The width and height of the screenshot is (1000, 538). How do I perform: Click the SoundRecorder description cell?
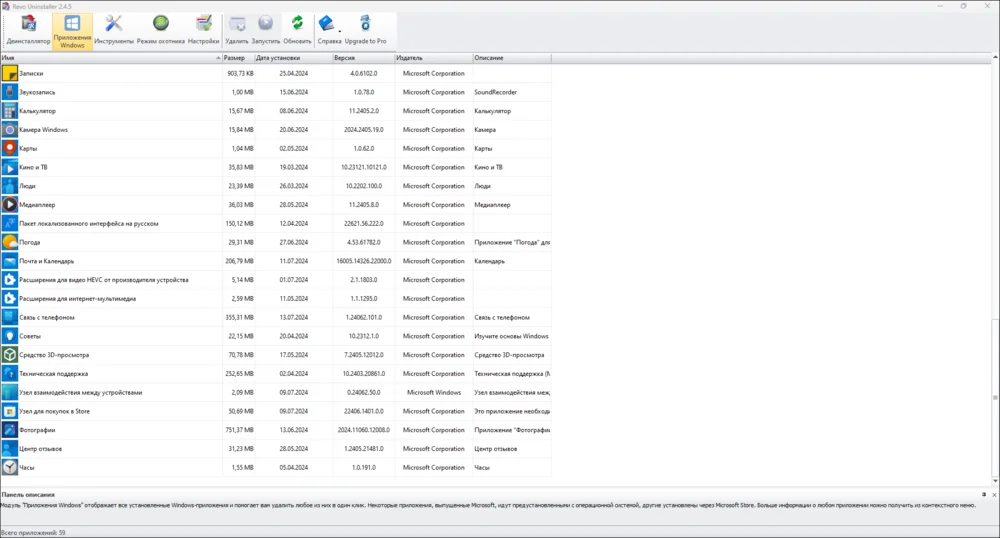click(x=496, y=92)
